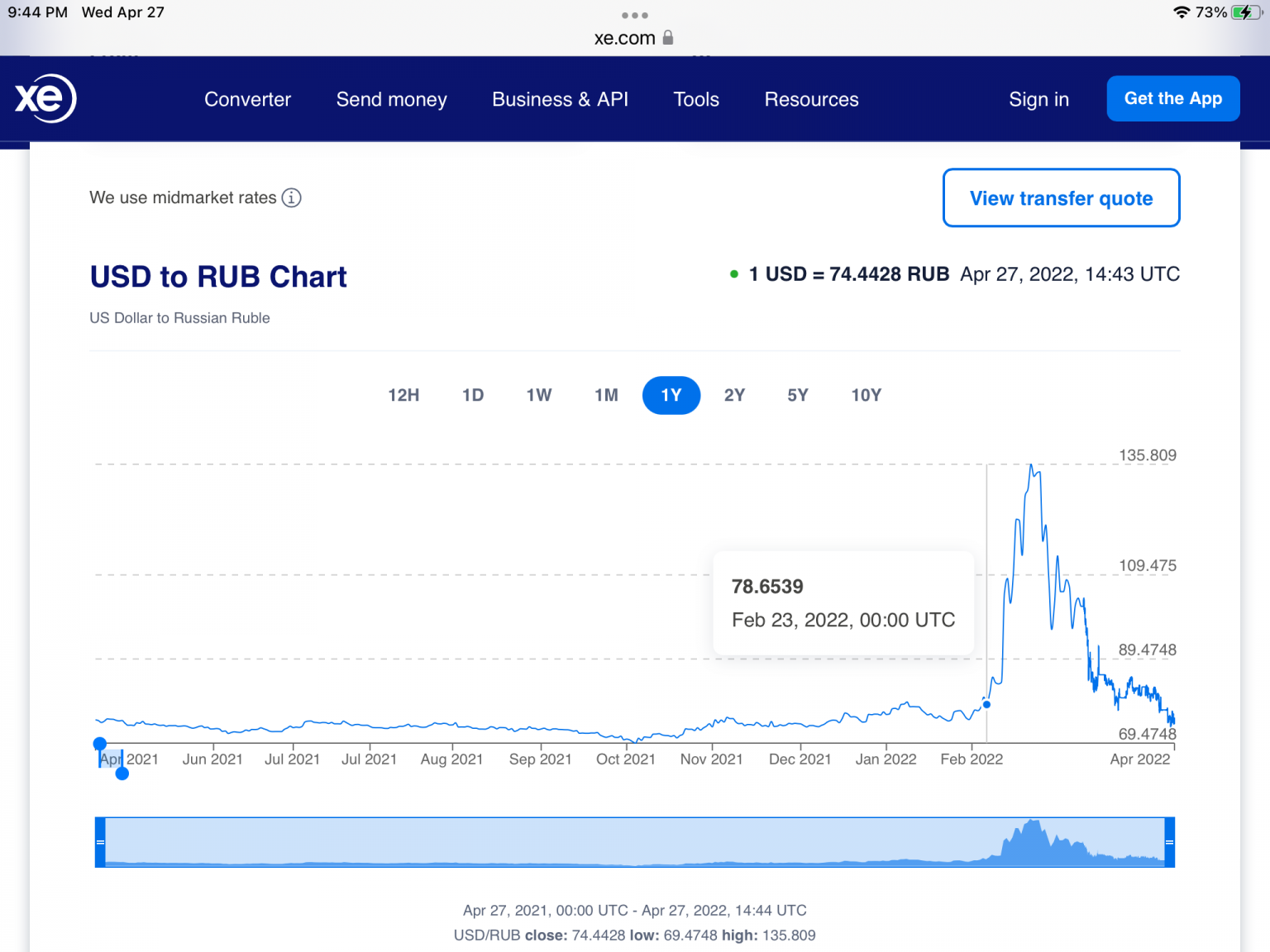Click the Apr 2022 axis label
This screenshot has width=1270, height=952.
[x=1140, y=759]
